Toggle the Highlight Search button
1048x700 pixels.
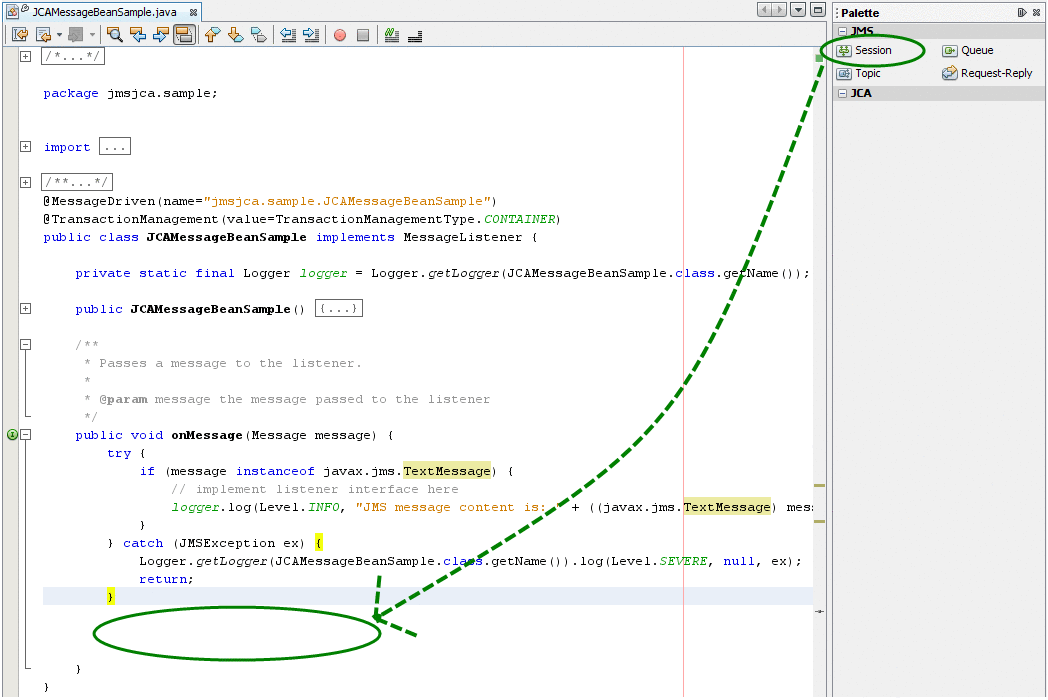tap(184, 35)
